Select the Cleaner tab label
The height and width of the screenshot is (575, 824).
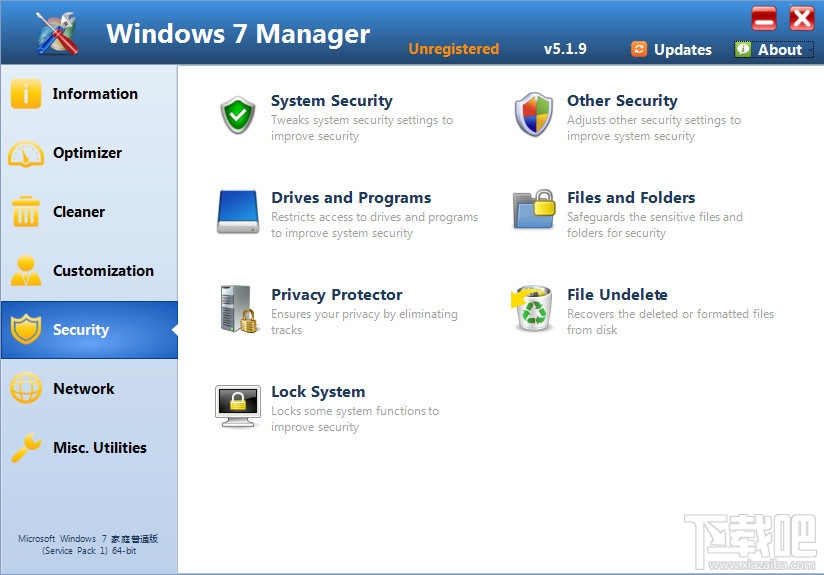coord(79,211)
